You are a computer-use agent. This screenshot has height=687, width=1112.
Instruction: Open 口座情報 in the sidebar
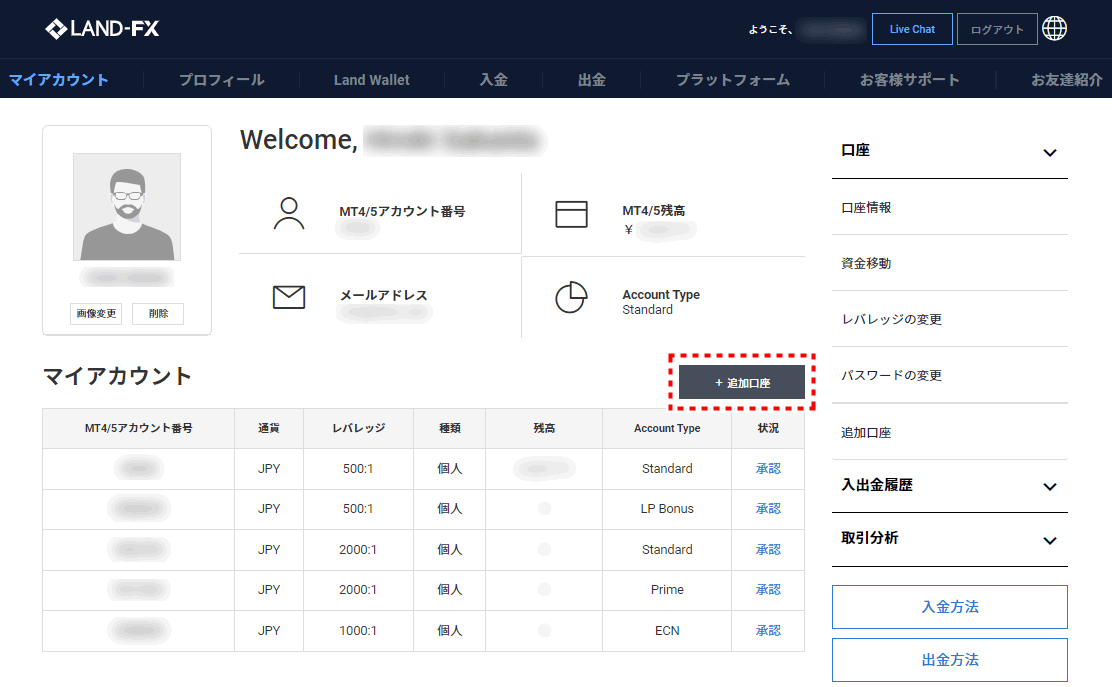point(866,207)
